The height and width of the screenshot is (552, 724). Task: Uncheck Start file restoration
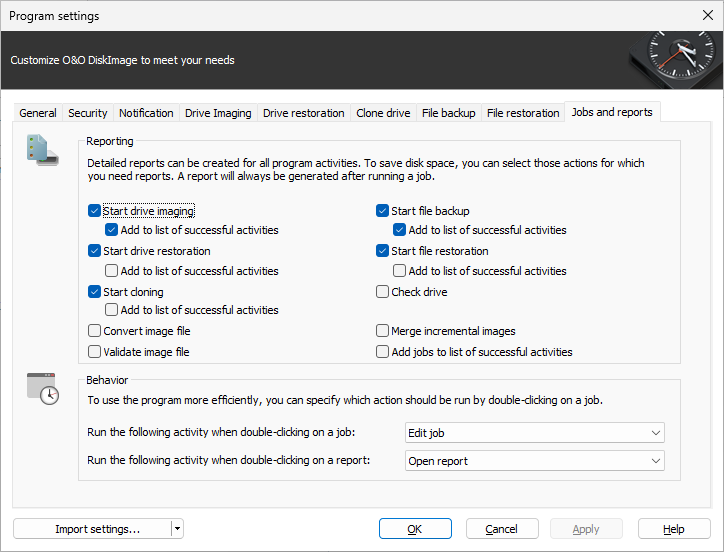(x=382, y=251)
